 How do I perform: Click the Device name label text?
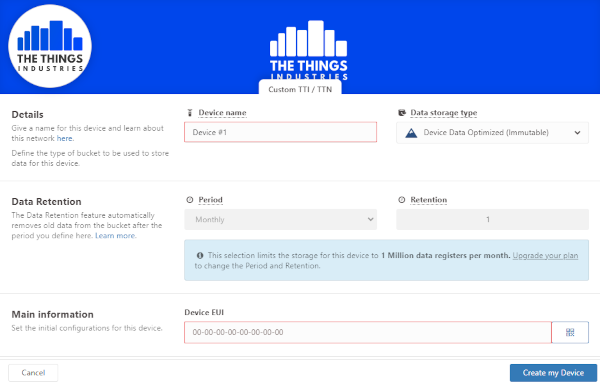(222, 113)
